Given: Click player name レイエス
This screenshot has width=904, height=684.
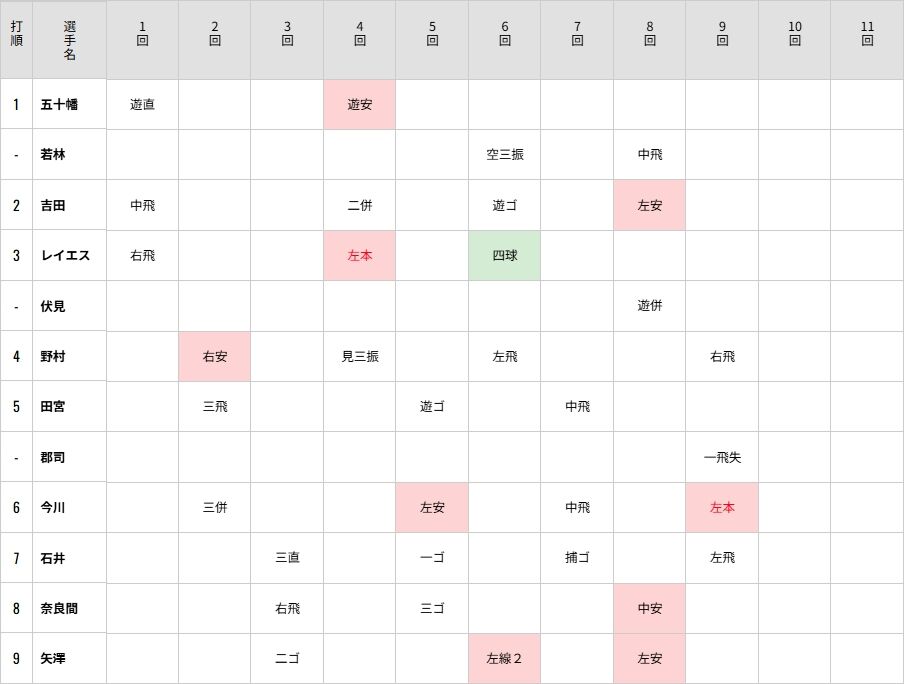Looking at the screenshot, I should point(65,255).
